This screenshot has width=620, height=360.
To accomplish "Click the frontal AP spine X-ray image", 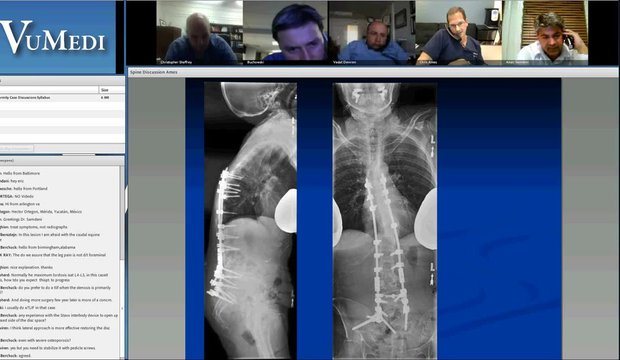I will click(x=385, y=220).
